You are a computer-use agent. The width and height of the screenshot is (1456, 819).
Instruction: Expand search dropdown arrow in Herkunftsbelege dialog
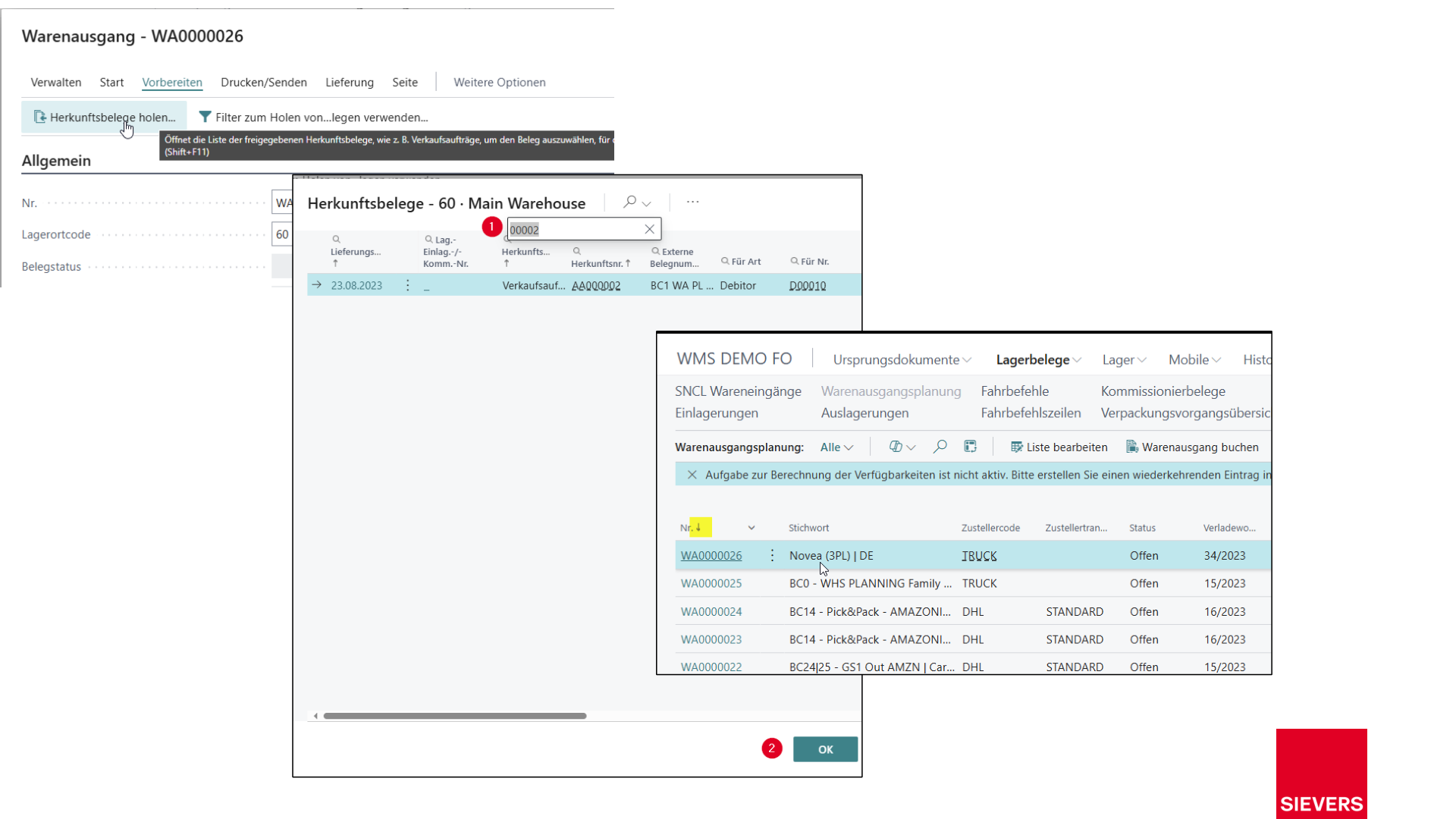(x=647, y=203)
